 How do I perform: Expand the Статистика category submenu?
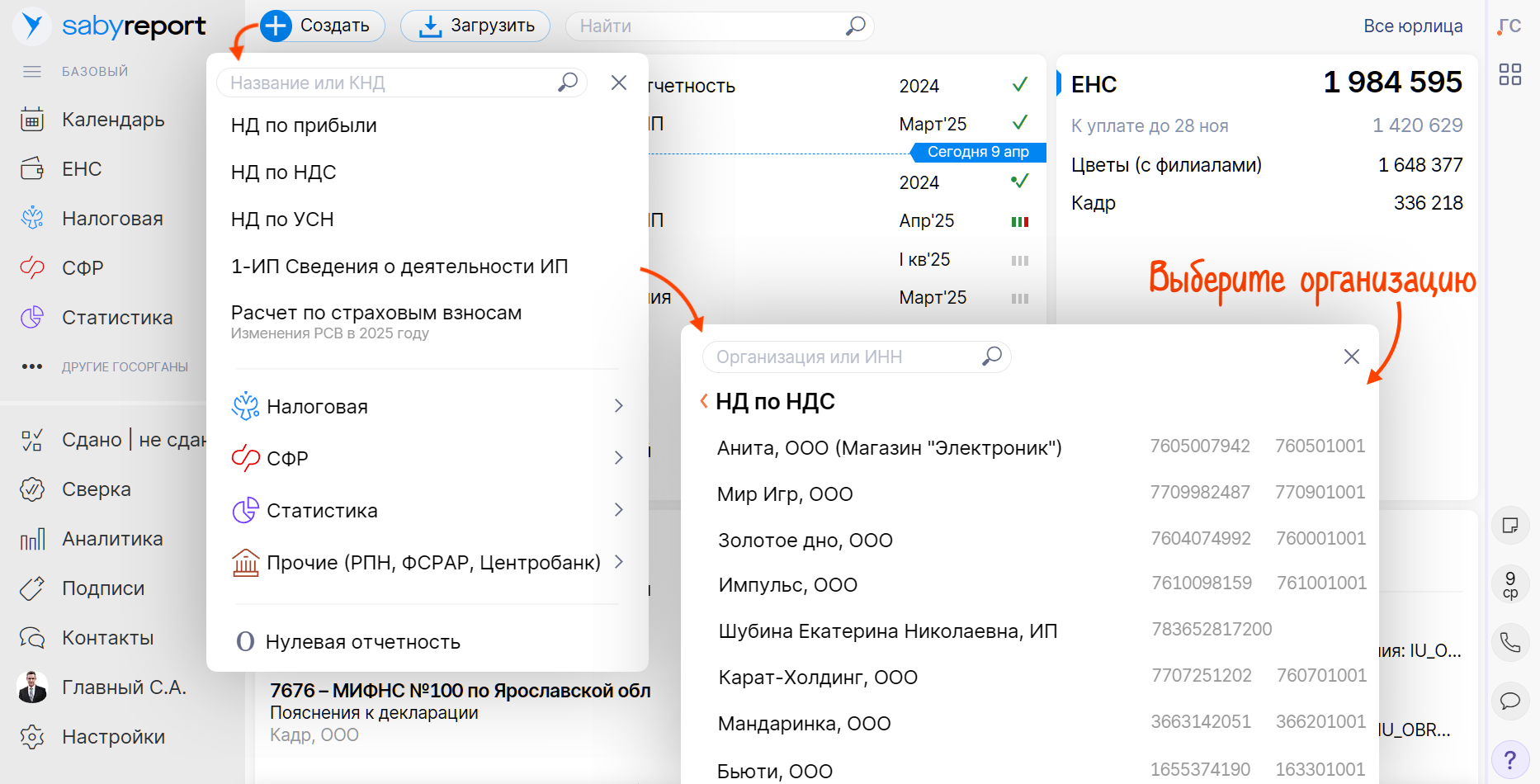pyautogui.click(x=426, y=510)
